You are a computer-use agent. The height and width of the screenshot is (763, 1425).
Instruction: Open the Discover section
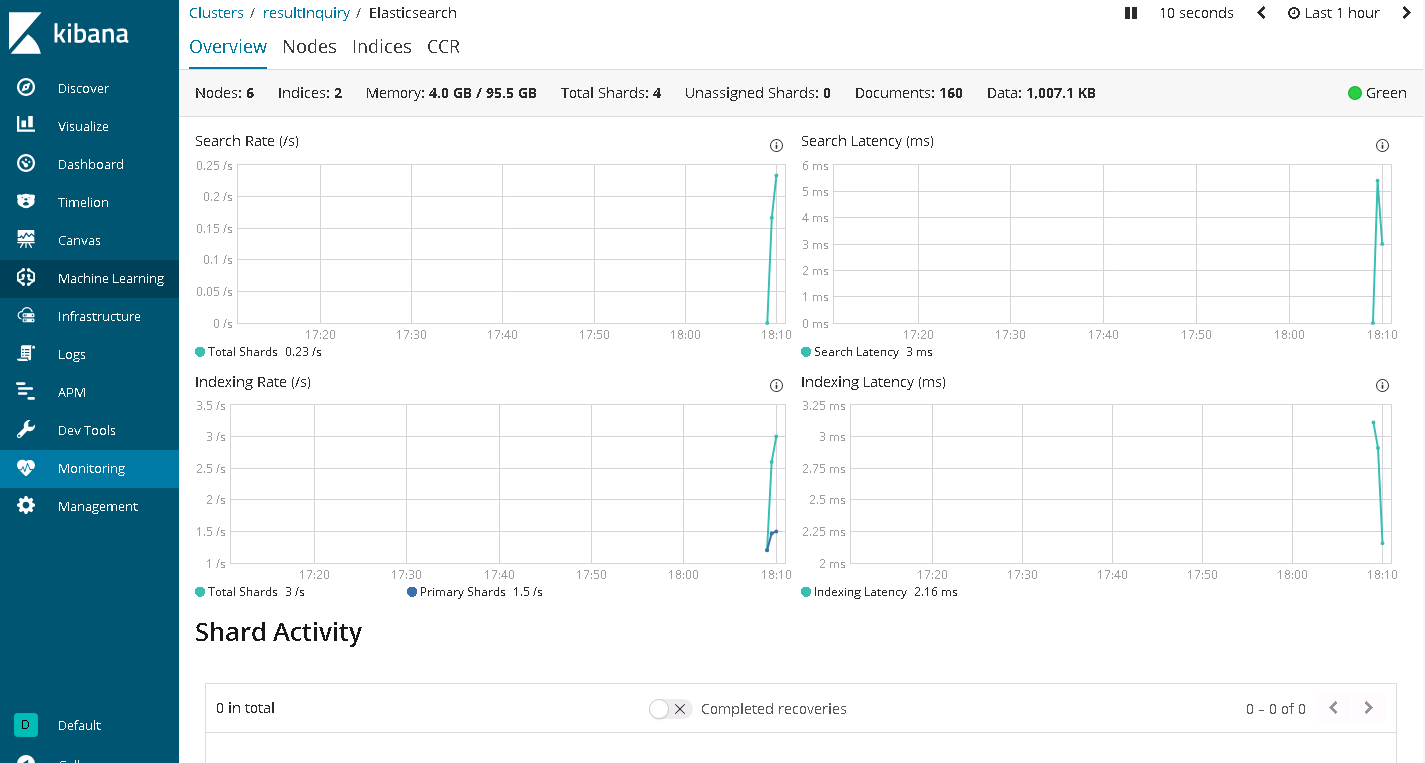tap(82, 88)
